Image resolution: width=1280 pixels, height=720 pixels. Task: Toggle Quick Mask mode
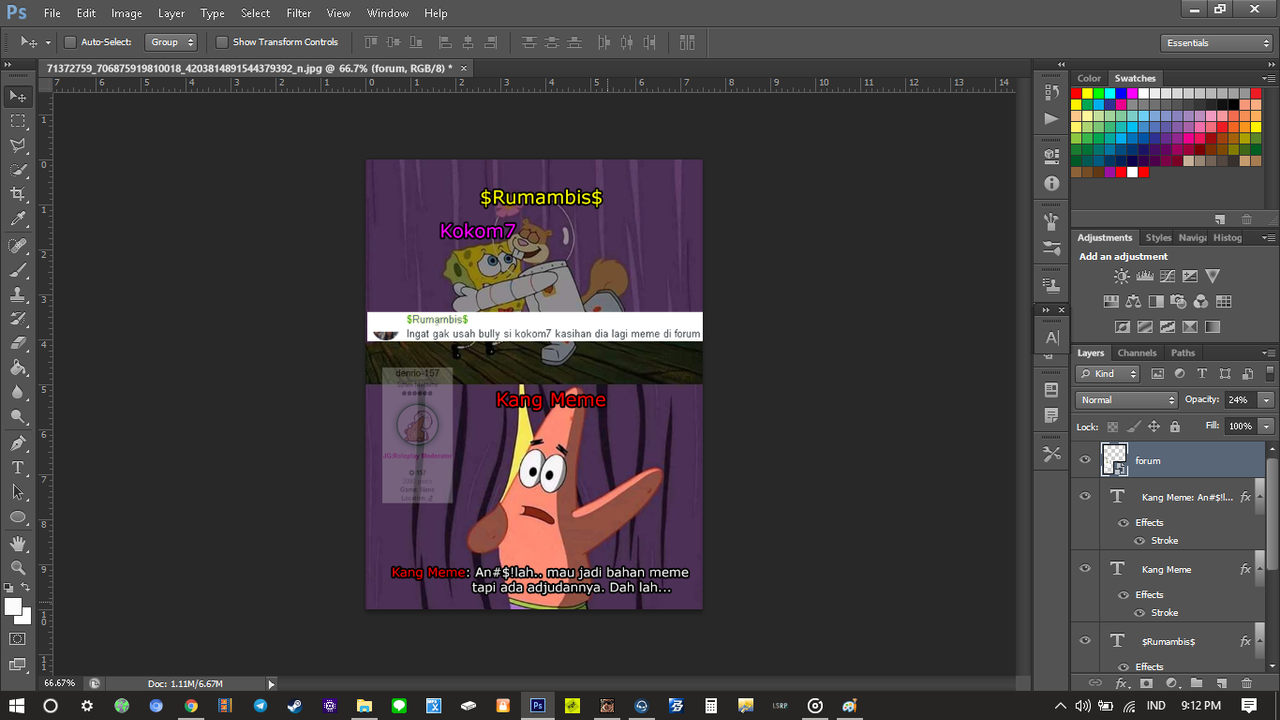coord(18,639)
